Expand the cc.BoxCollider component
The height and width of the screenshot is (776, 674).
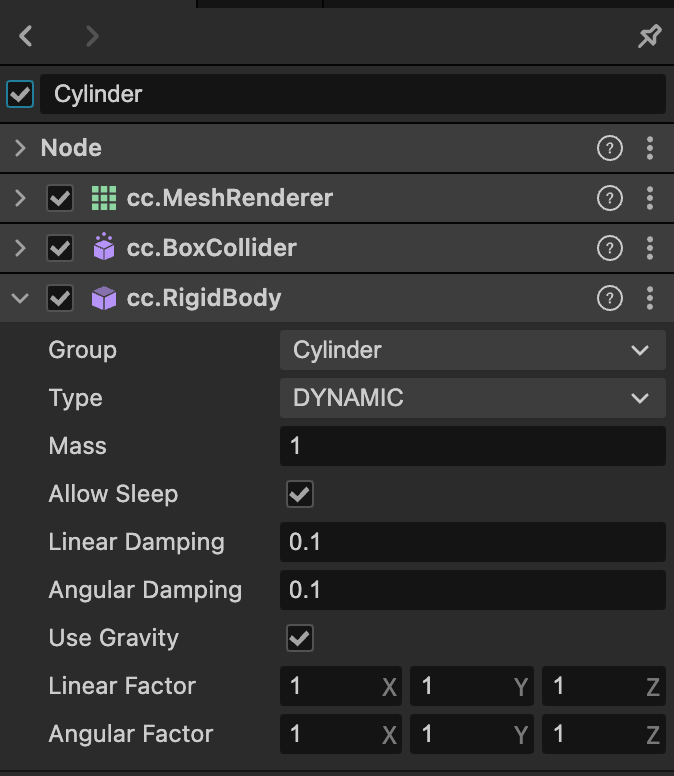pos(20,248)
